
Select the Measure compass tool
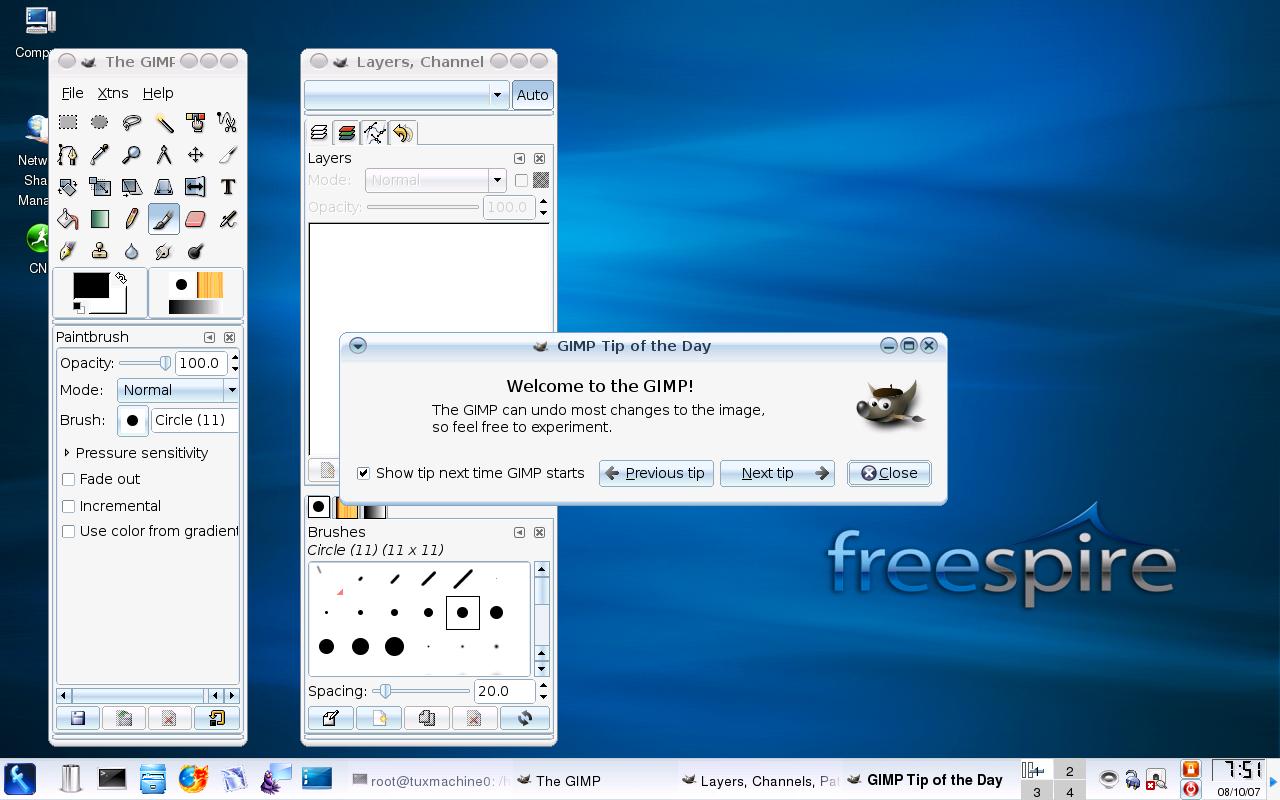[x=164, y=155]
